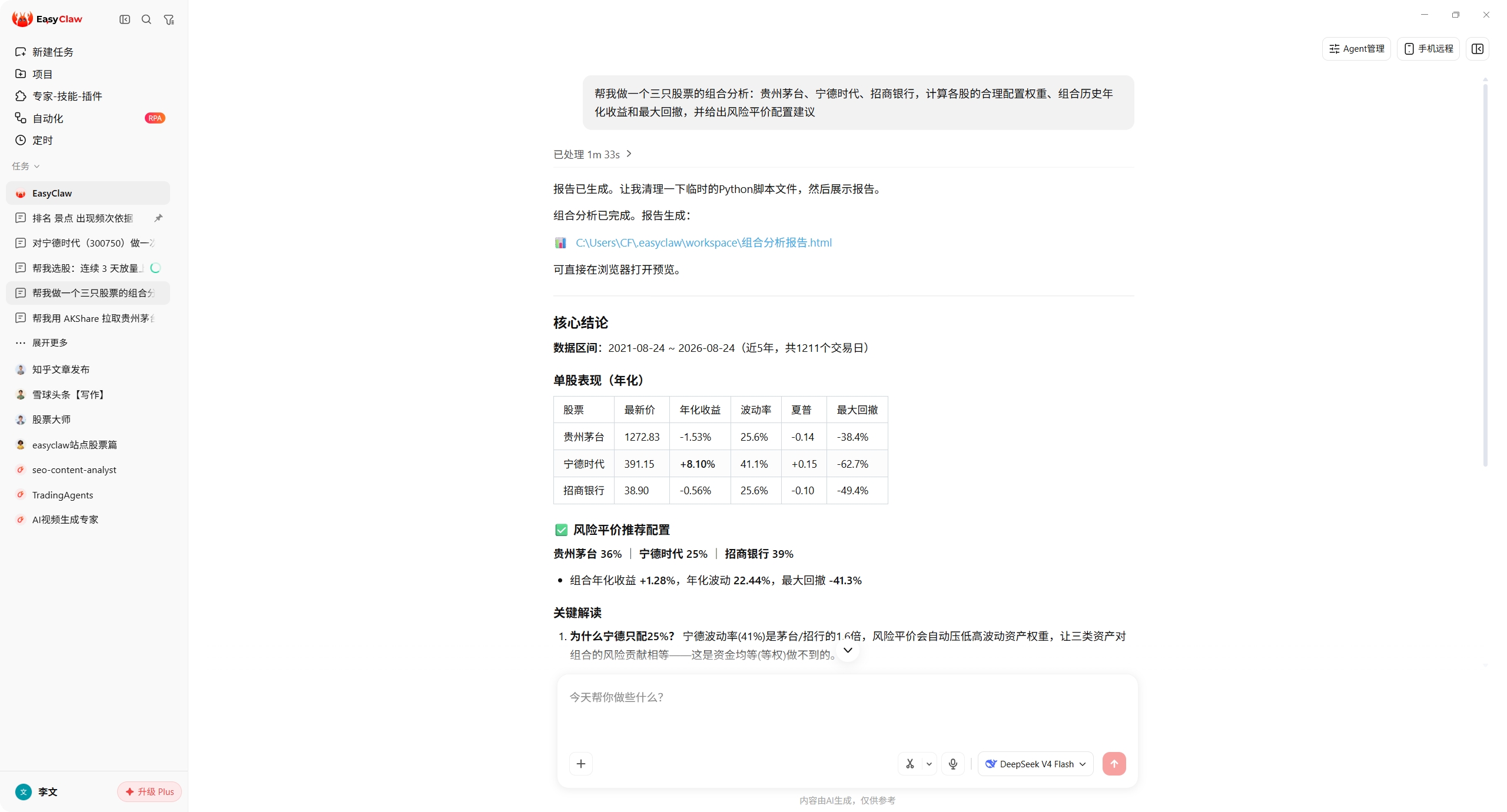Screen dimensions: 1507x812
Task: Click the scissors screenshot tool icon
Action: click(x=910, y=764)
